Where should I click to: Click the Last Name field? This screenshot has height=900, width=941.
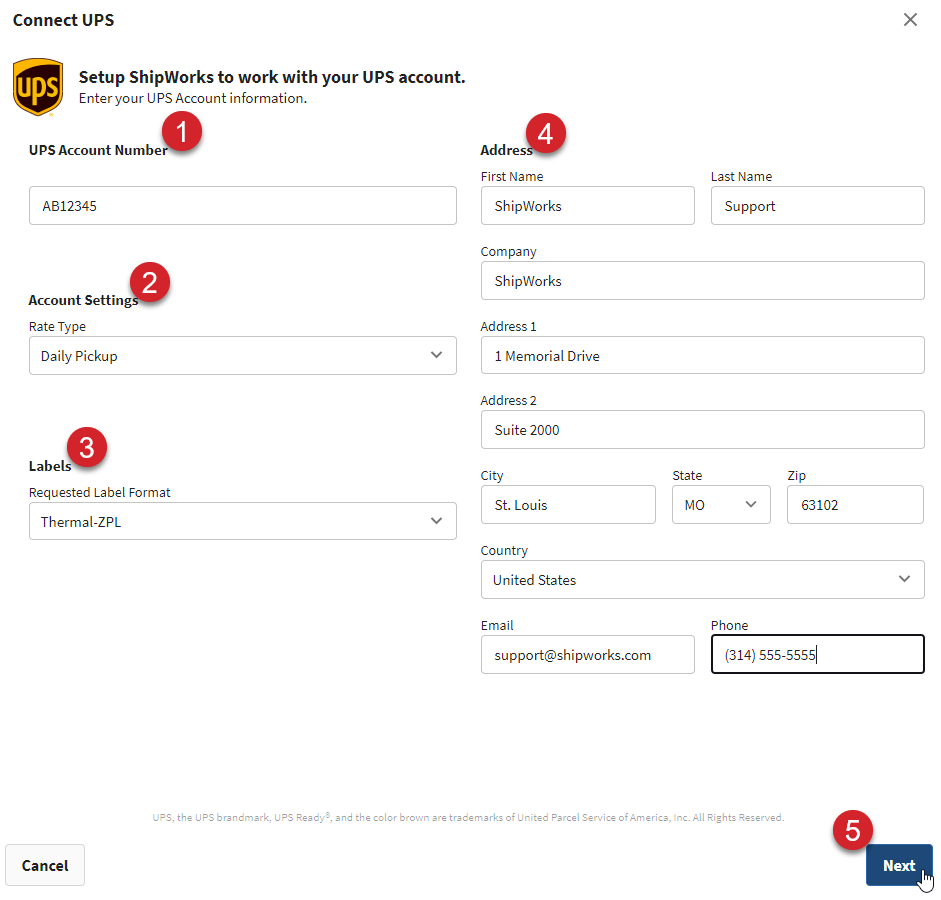(x=817, y=206)
